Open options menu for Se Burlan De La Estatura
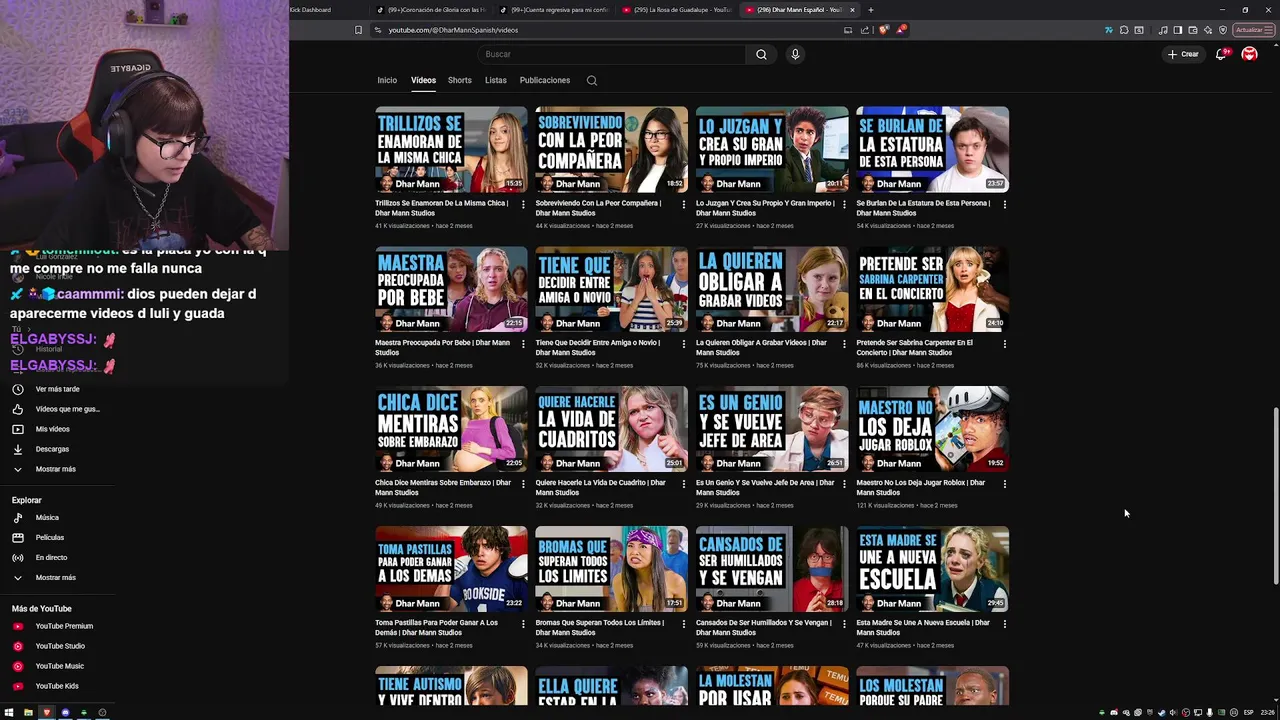This screenshot has width=1280, height=720. coord(1004,204)
